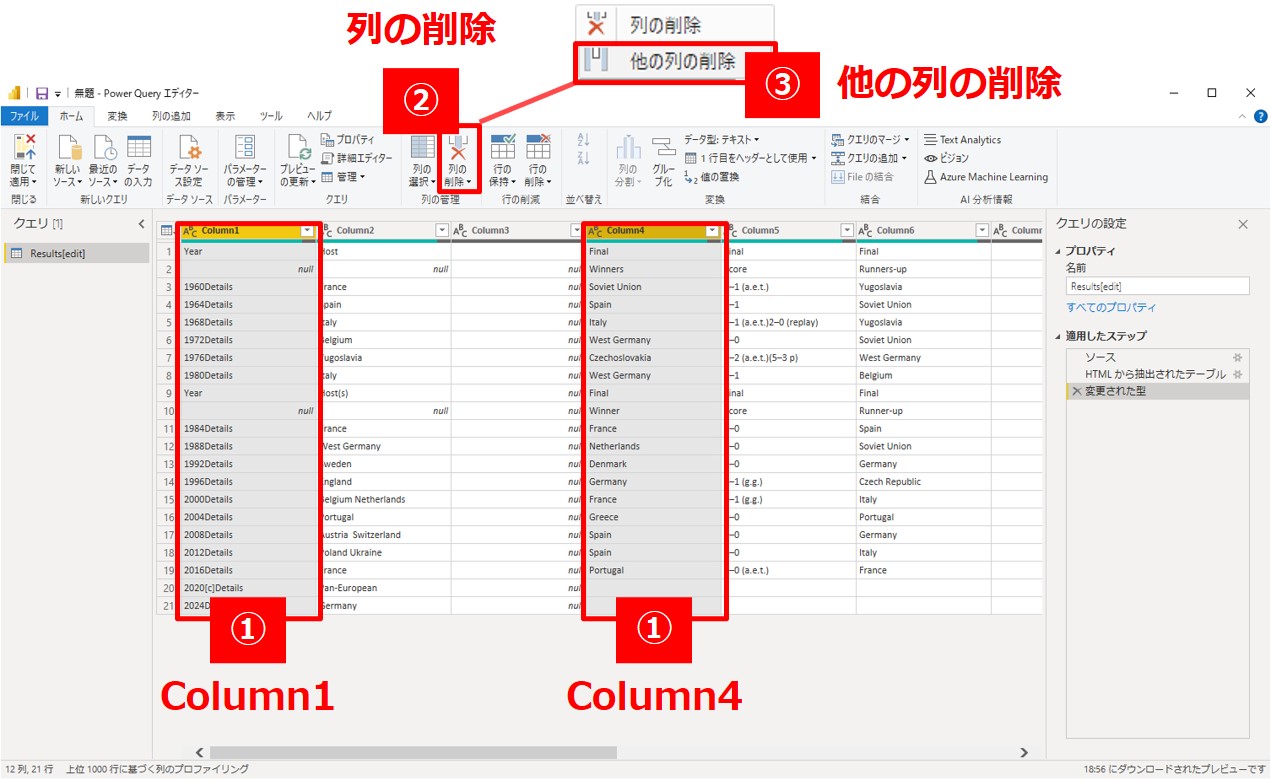Click the 名前 field containing Results[edit]
Viewport: 1271px width, 780px height.
click(1157, 286)
